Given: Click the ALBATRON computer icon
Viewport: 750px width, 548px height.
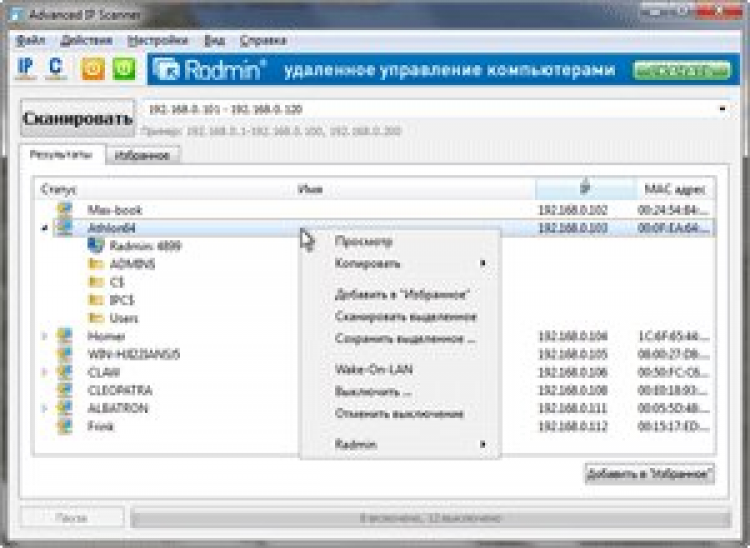Looking at the screenshot, I should click(65, 408).
